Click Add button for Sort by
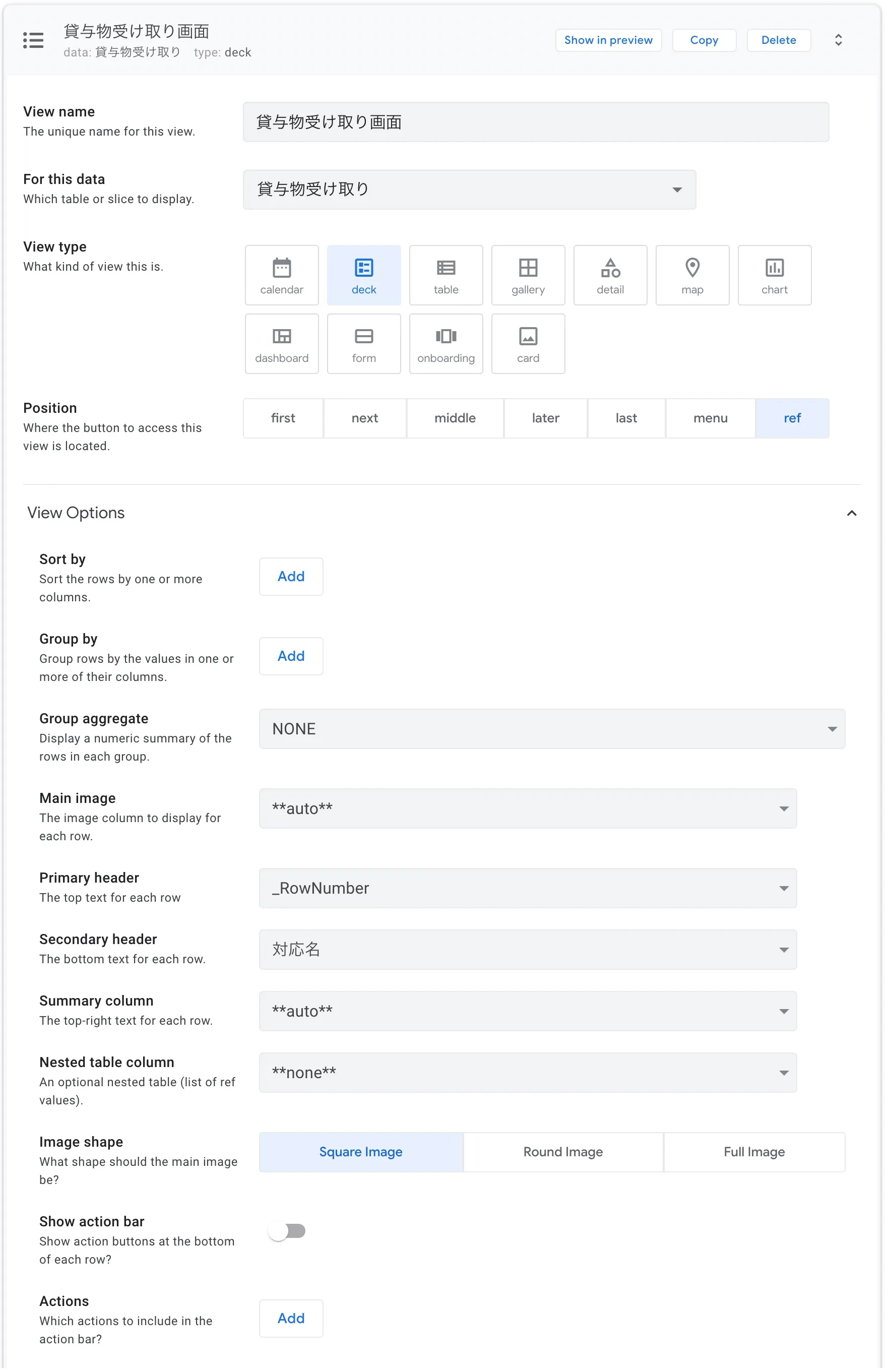Image resolution: width=890 pixels, height=1372 pixels. pyautogui.click(x=290, y=577)
